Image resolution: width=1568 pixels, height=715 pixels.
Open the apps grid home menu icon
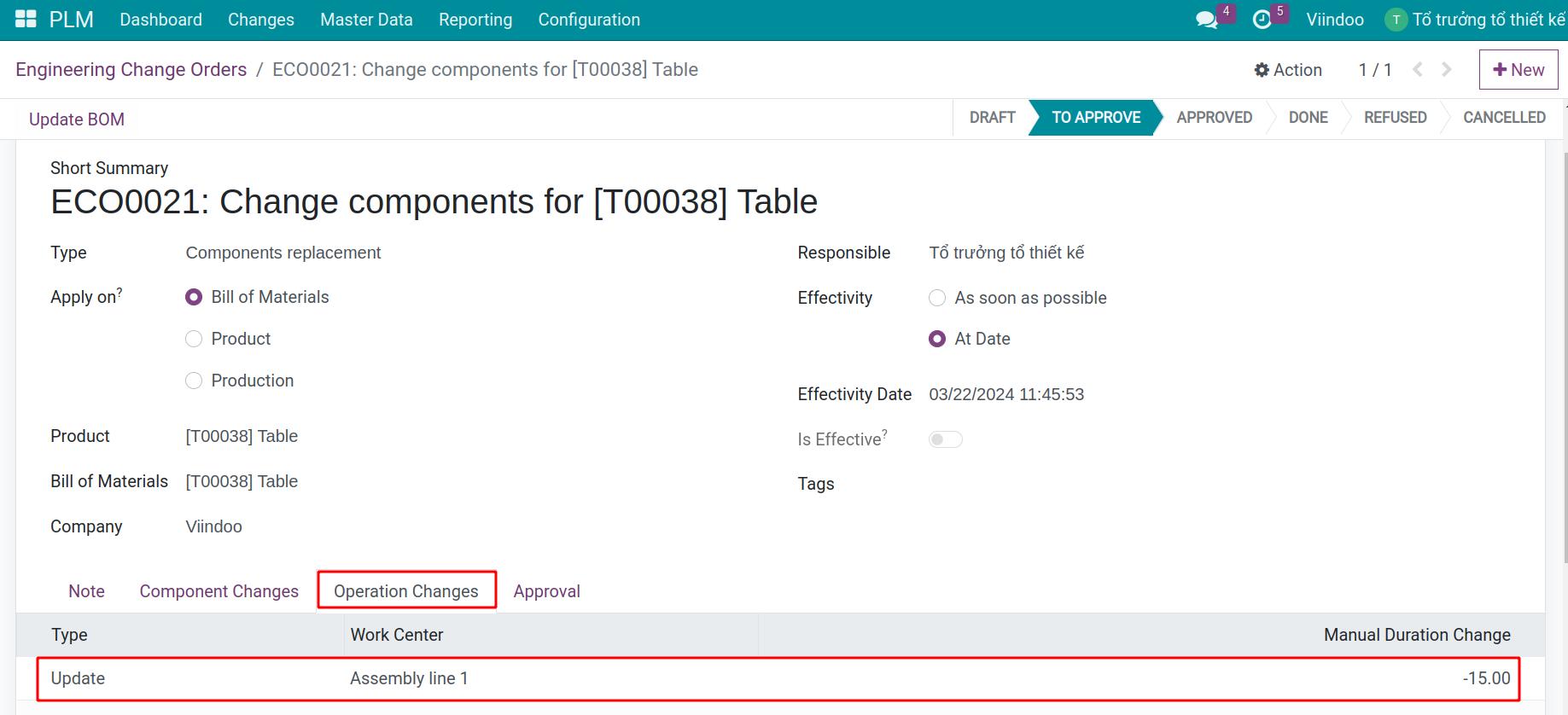point(26,20)
